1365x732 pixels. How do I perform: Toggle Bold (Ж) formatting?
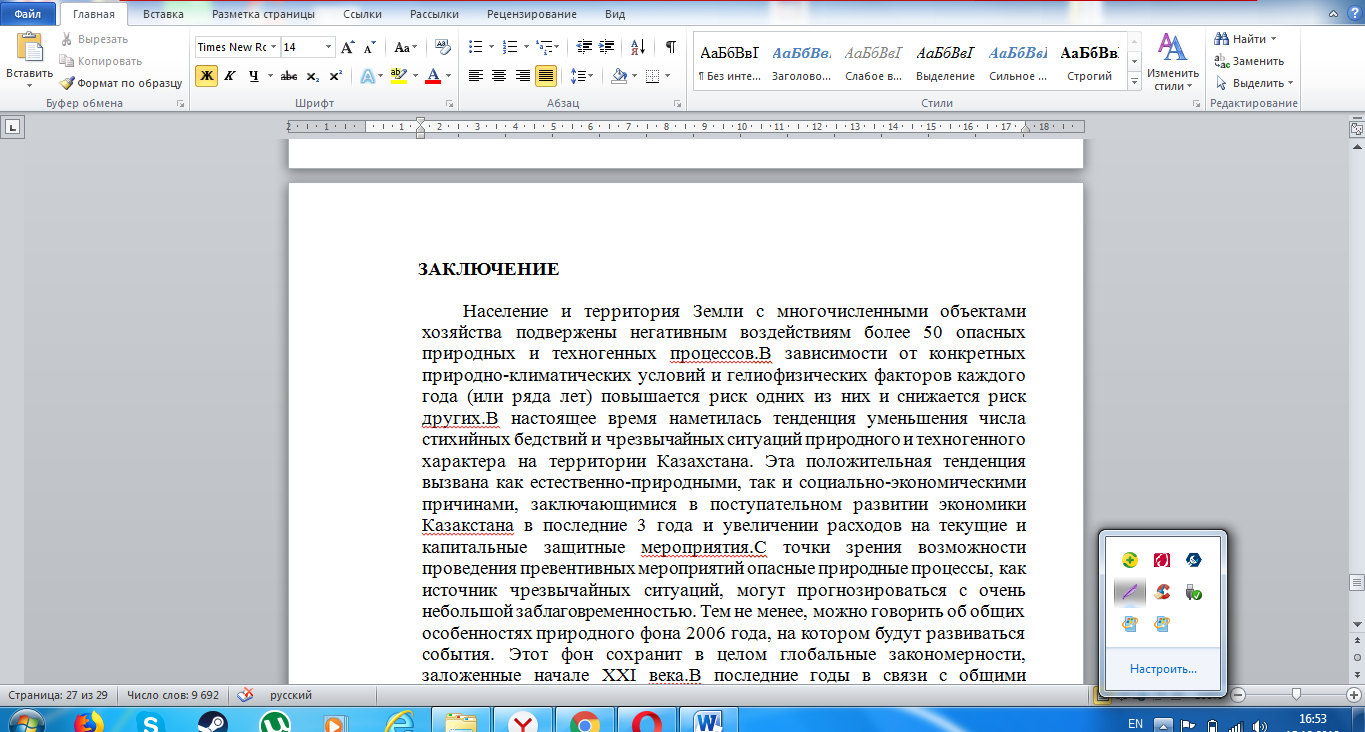pyautogui.click(x=206, y=76)
